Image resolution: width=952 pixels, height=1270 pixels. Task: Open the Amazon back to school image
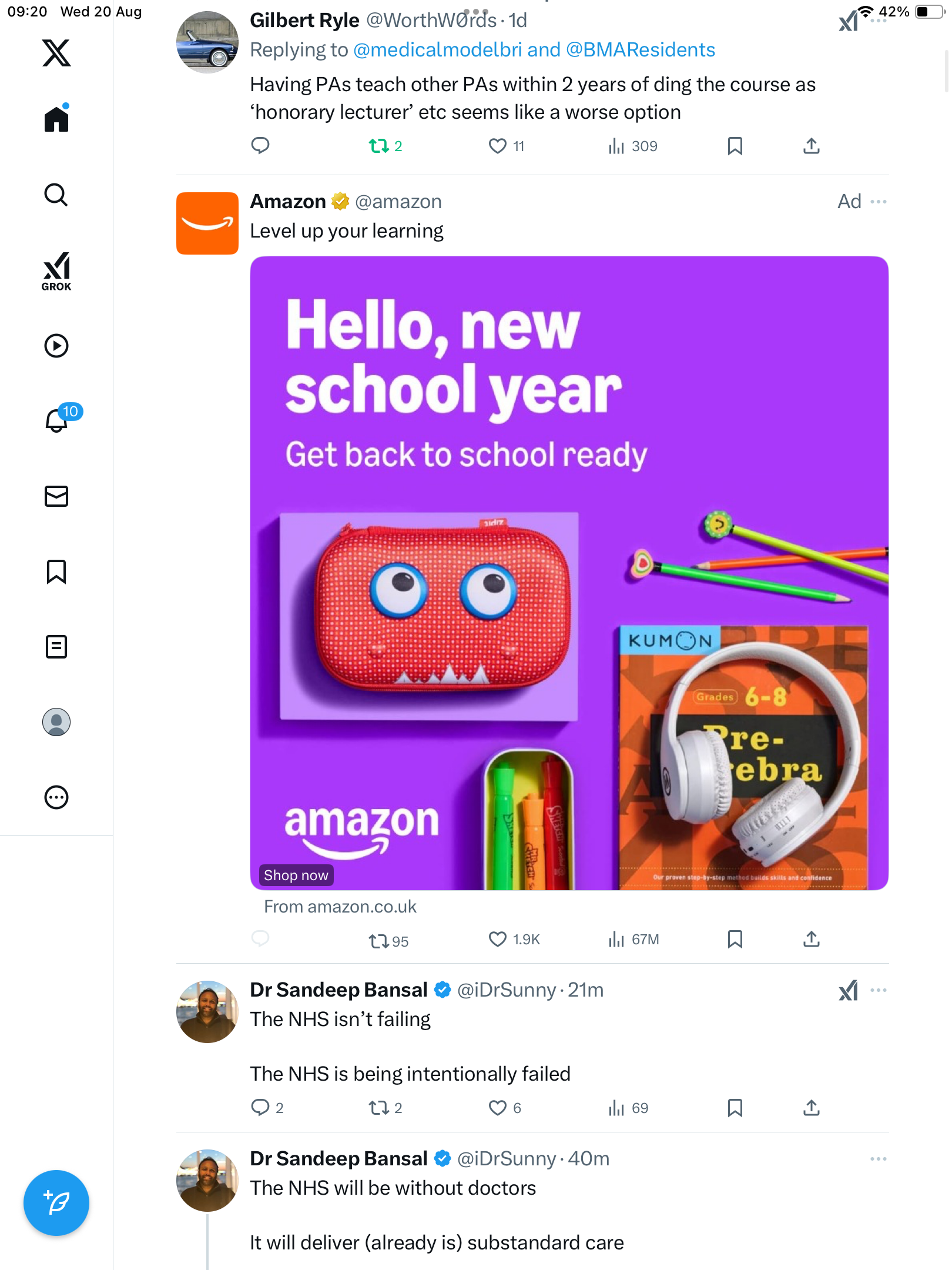(x=569, y=573)
